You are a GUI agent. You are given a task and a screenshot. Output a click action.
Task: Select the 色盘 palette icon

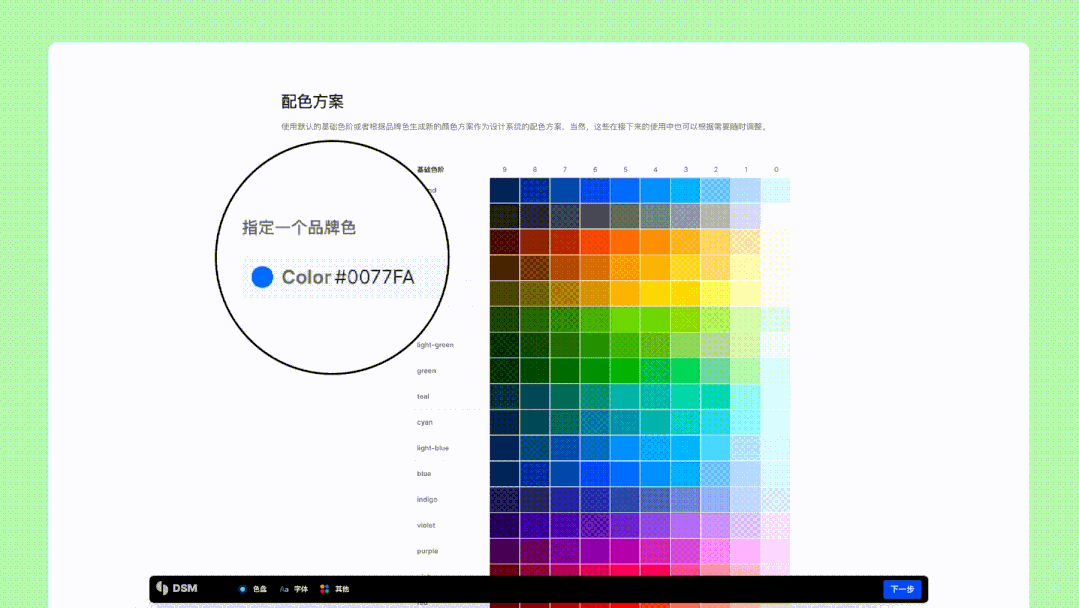point(242,589)
